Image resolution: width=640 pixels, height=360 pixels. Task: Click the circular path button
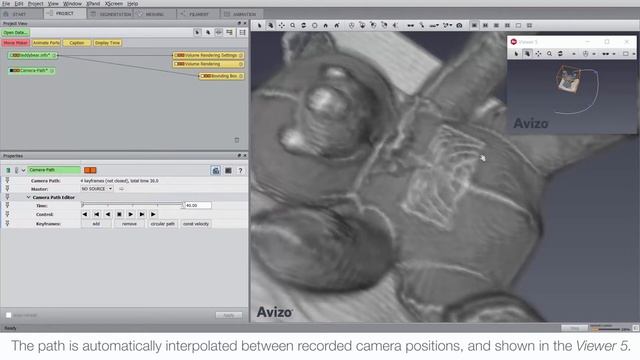point(162,224)
